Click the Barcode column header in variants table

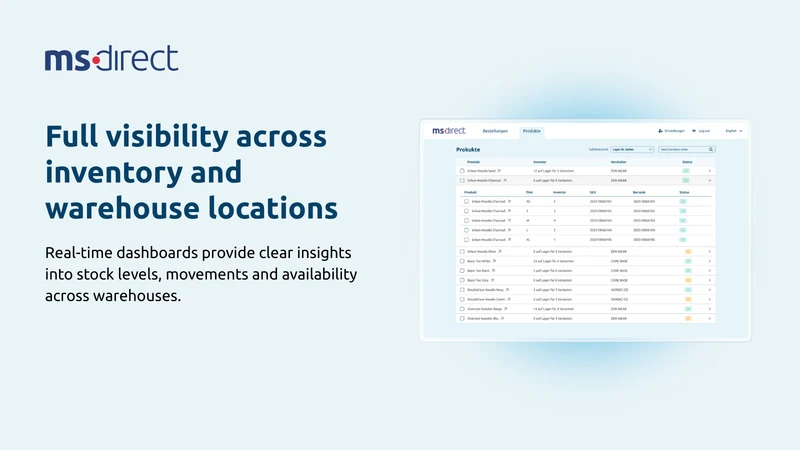[639, 192]
